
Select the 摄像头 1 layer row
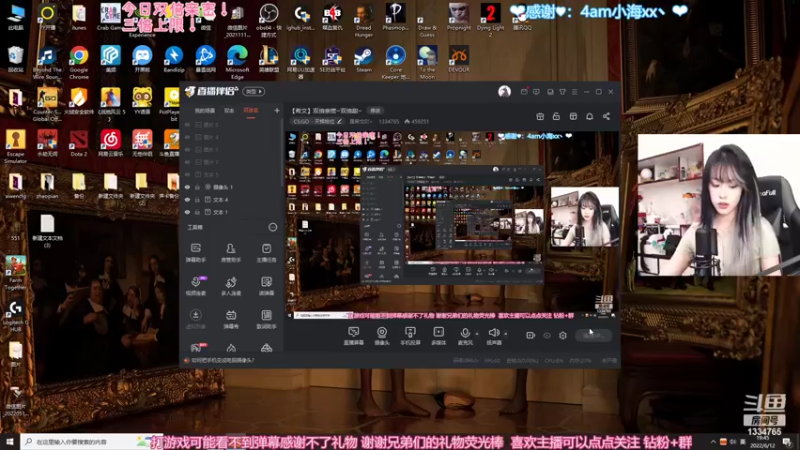point(231,187)
